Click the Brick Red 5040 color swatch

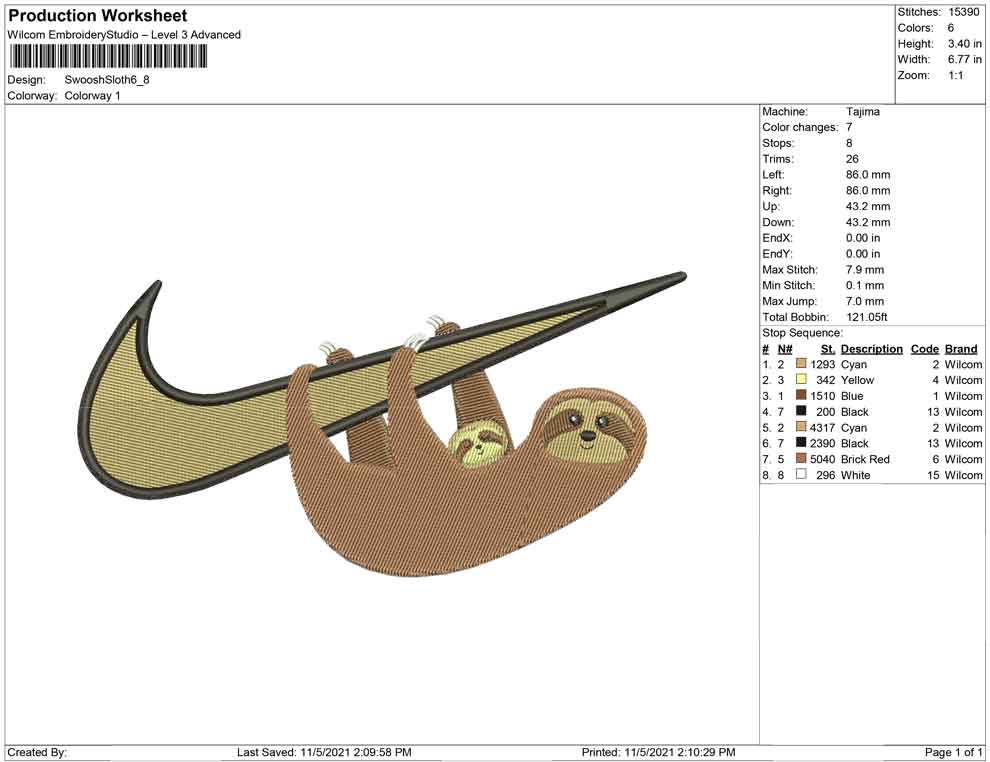point(801,458)
